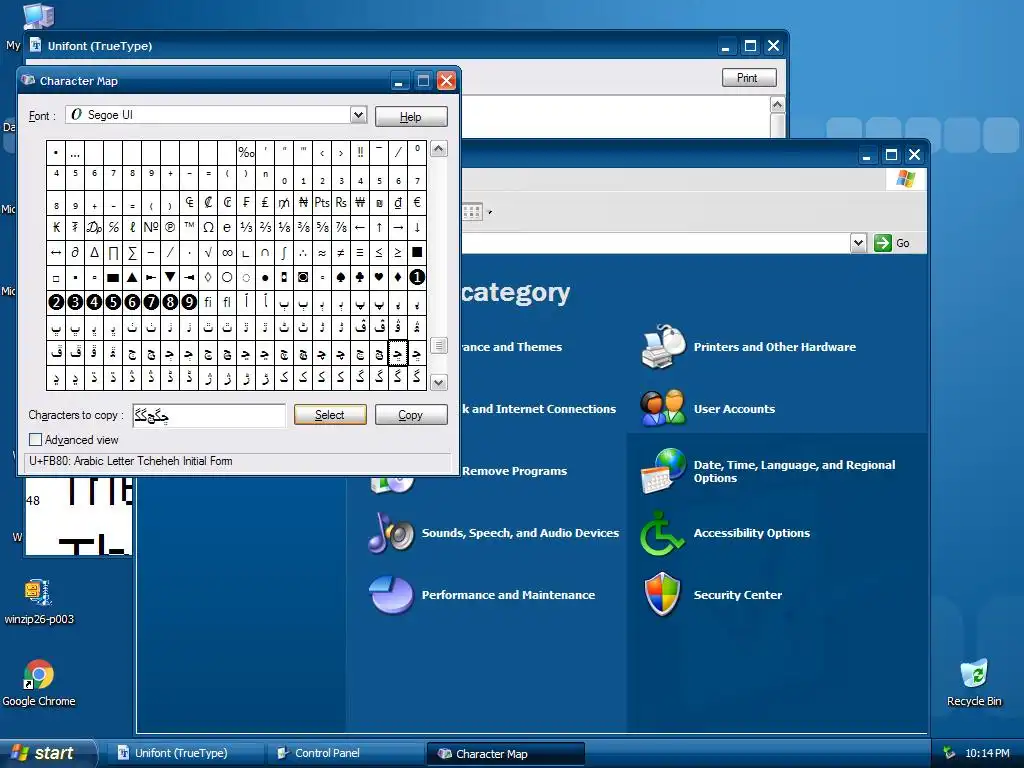Select the summation sigma character

tap(132, 252)
